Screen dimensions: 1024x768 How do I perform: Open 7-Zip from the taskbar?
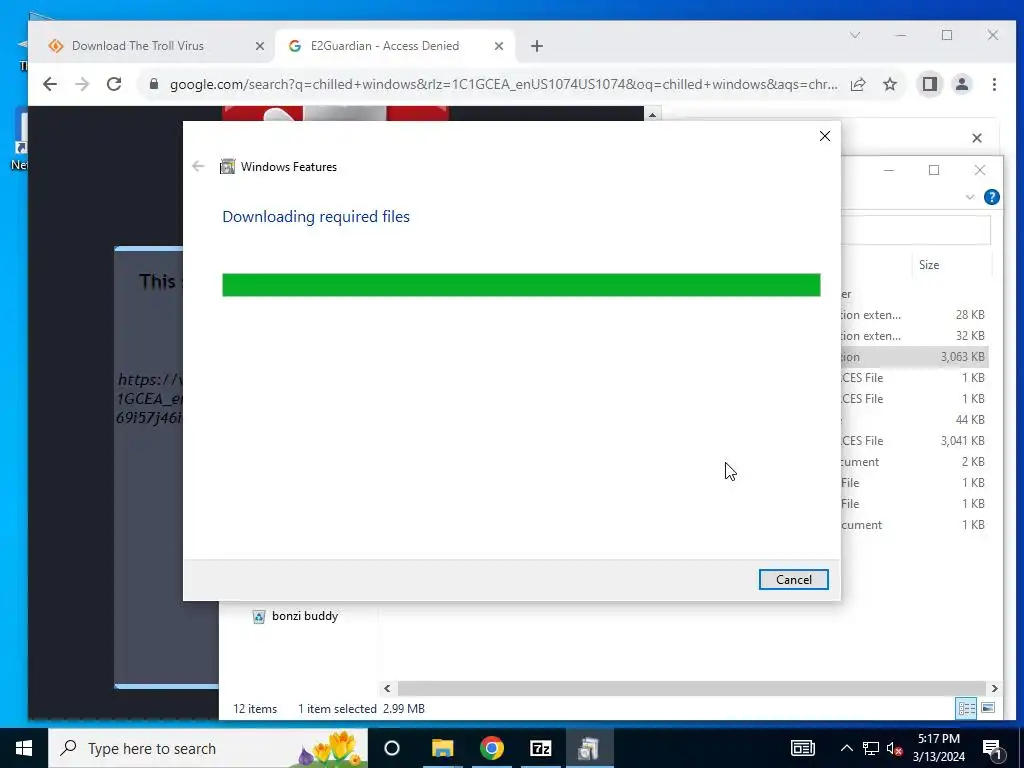(541, 748)
